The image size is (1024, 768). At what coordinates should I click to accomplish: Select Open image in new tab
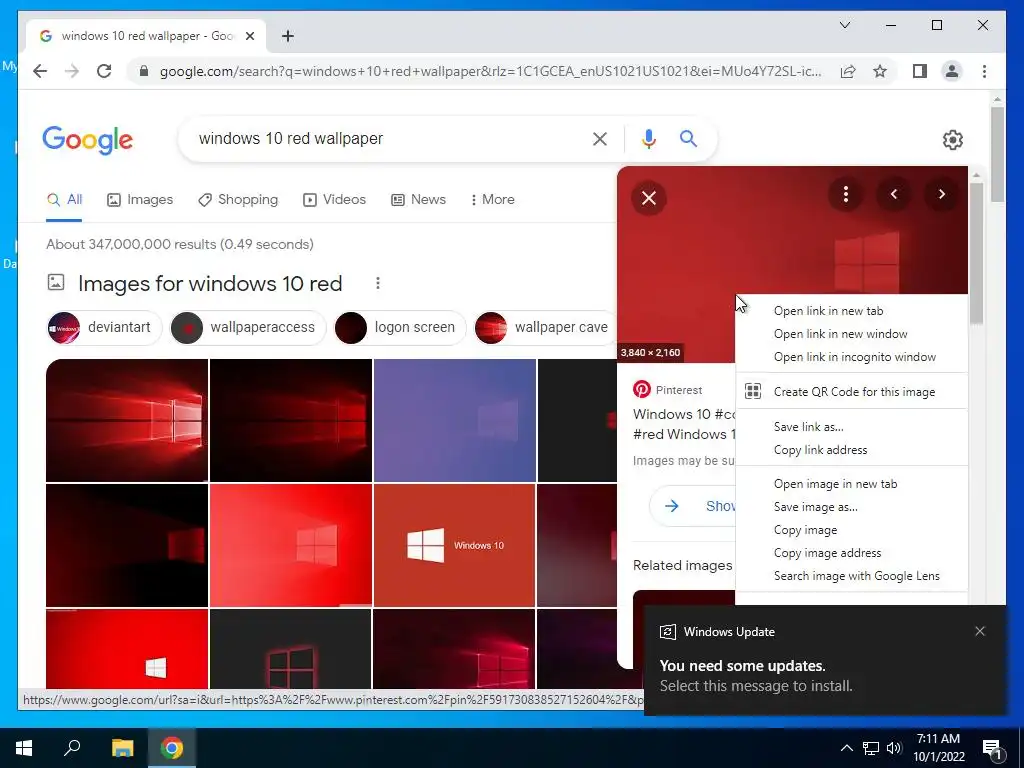[852, 484]
